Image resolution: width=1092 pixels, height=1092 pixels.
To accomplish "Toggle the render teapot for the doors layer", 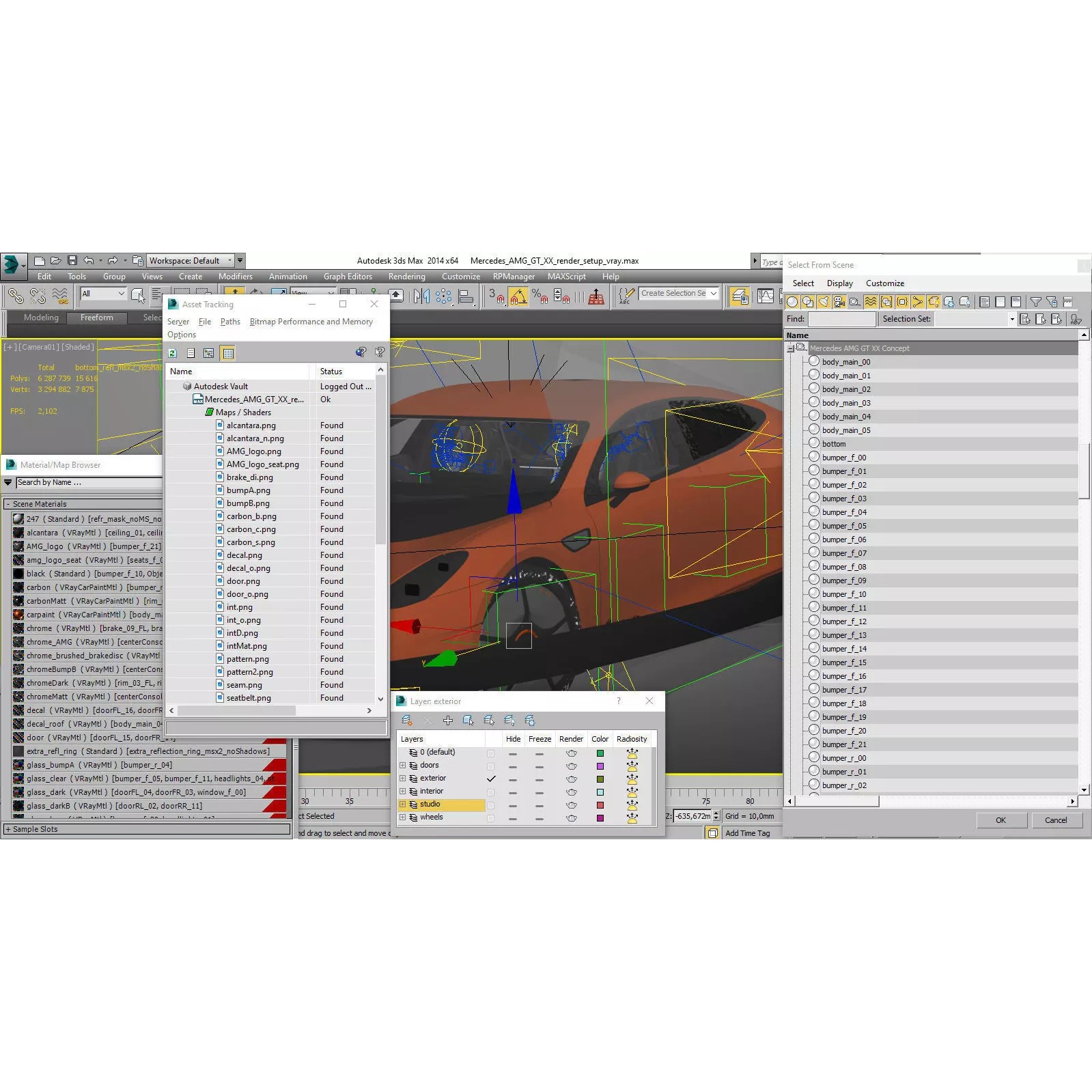I will click(x=572, y=766).
